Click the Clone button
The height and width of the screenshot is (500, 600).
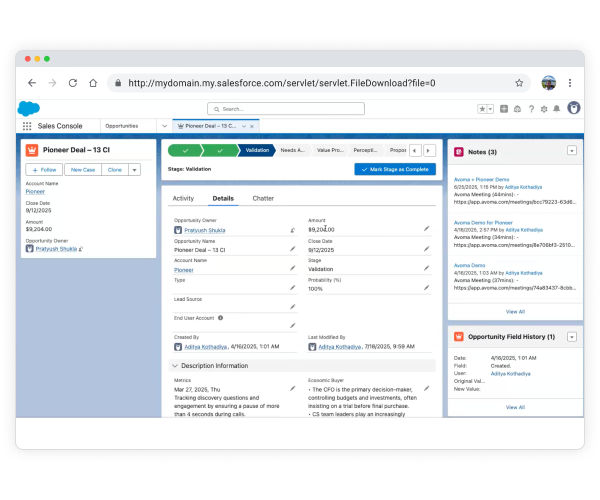pyautogui.click(x=115, y=170)
